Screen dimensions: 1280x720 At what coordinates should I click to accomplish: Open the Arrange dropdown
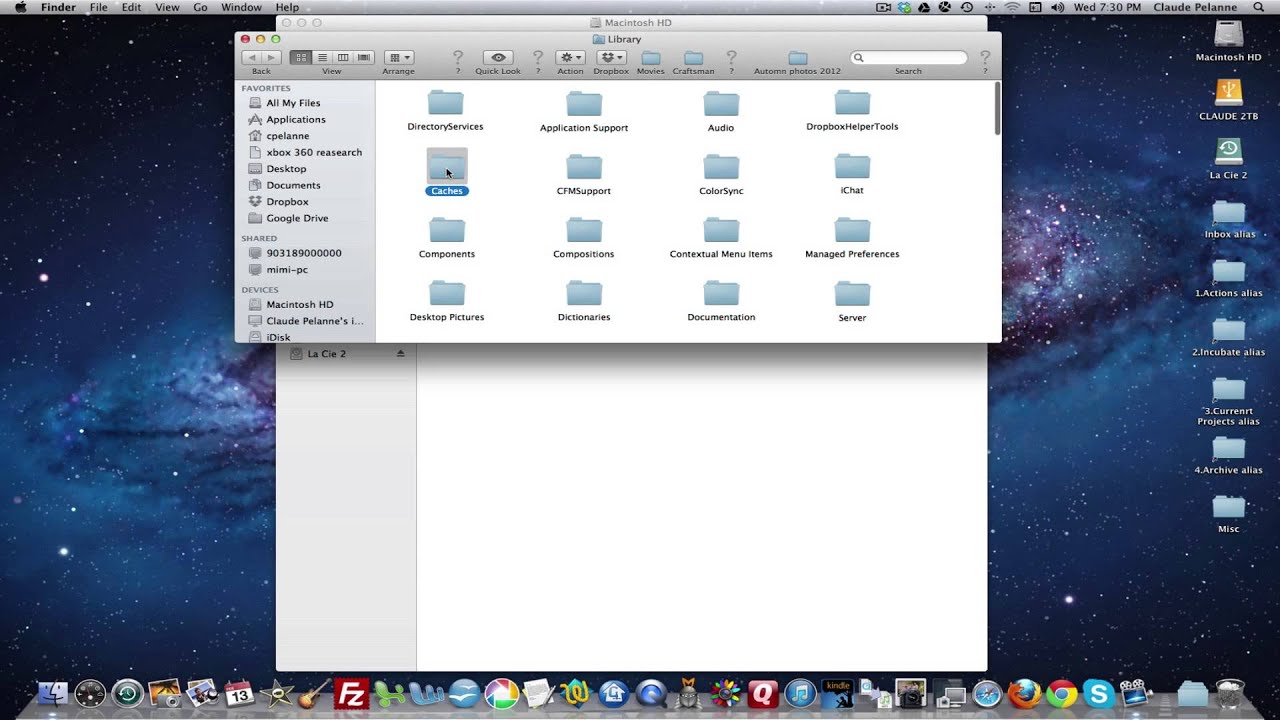[x=398, y=58]
